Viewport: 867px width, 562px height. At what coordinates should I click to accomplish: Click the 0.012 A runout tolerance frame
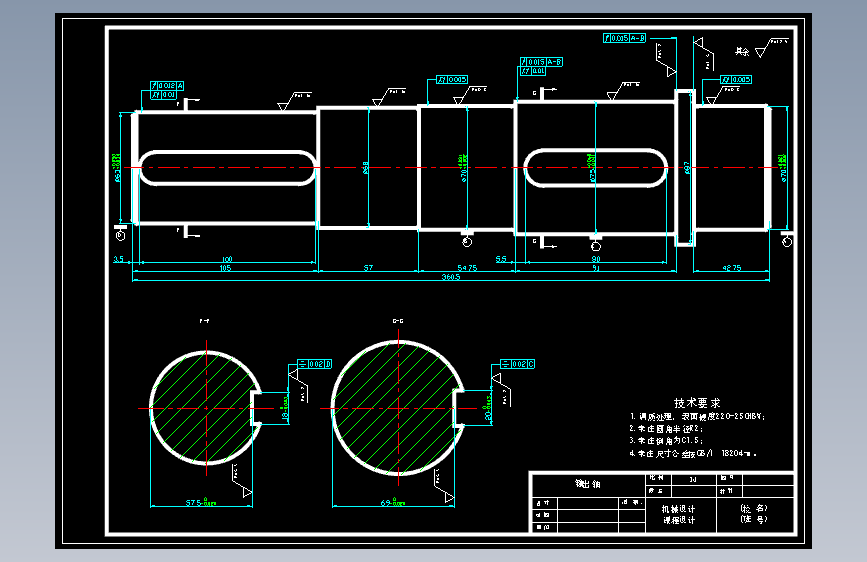[167, 86]
